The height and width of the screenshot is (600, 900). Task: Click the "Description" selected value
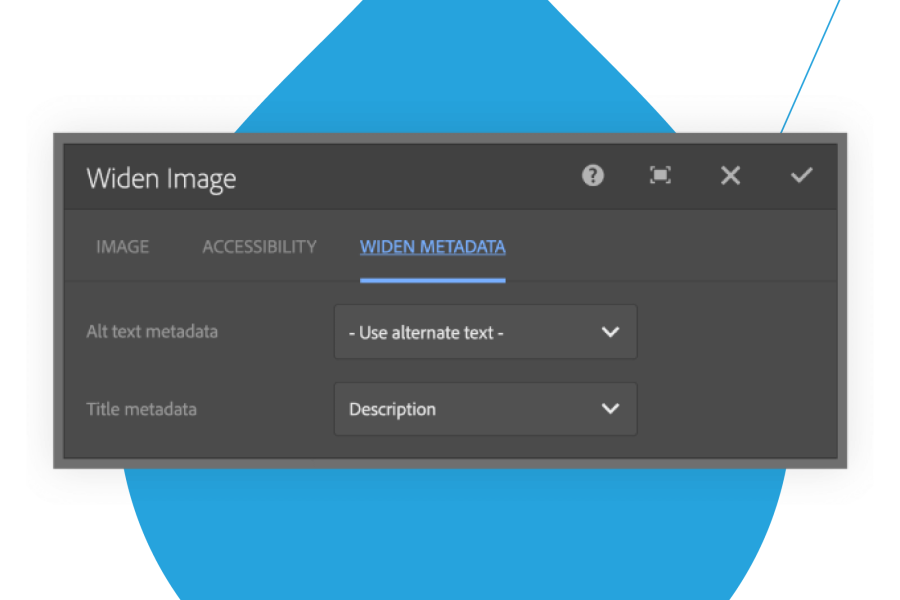(392, 409)
